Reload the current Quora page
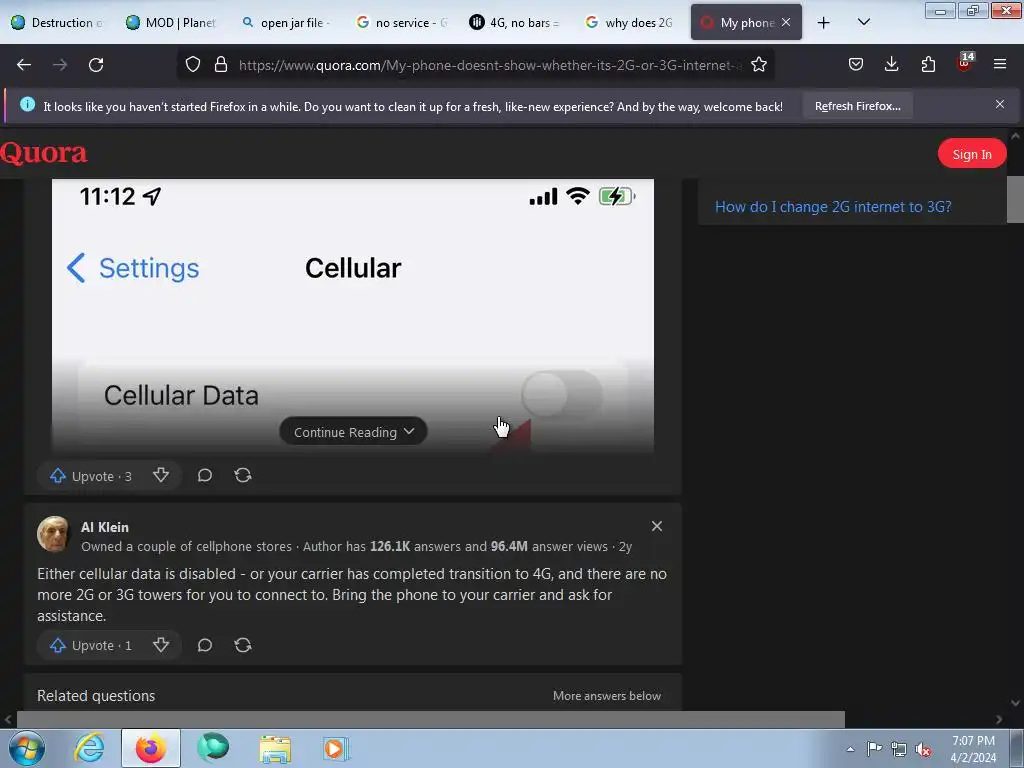The height and width of the screenshot is (768, 1024). tap(96, 65)
